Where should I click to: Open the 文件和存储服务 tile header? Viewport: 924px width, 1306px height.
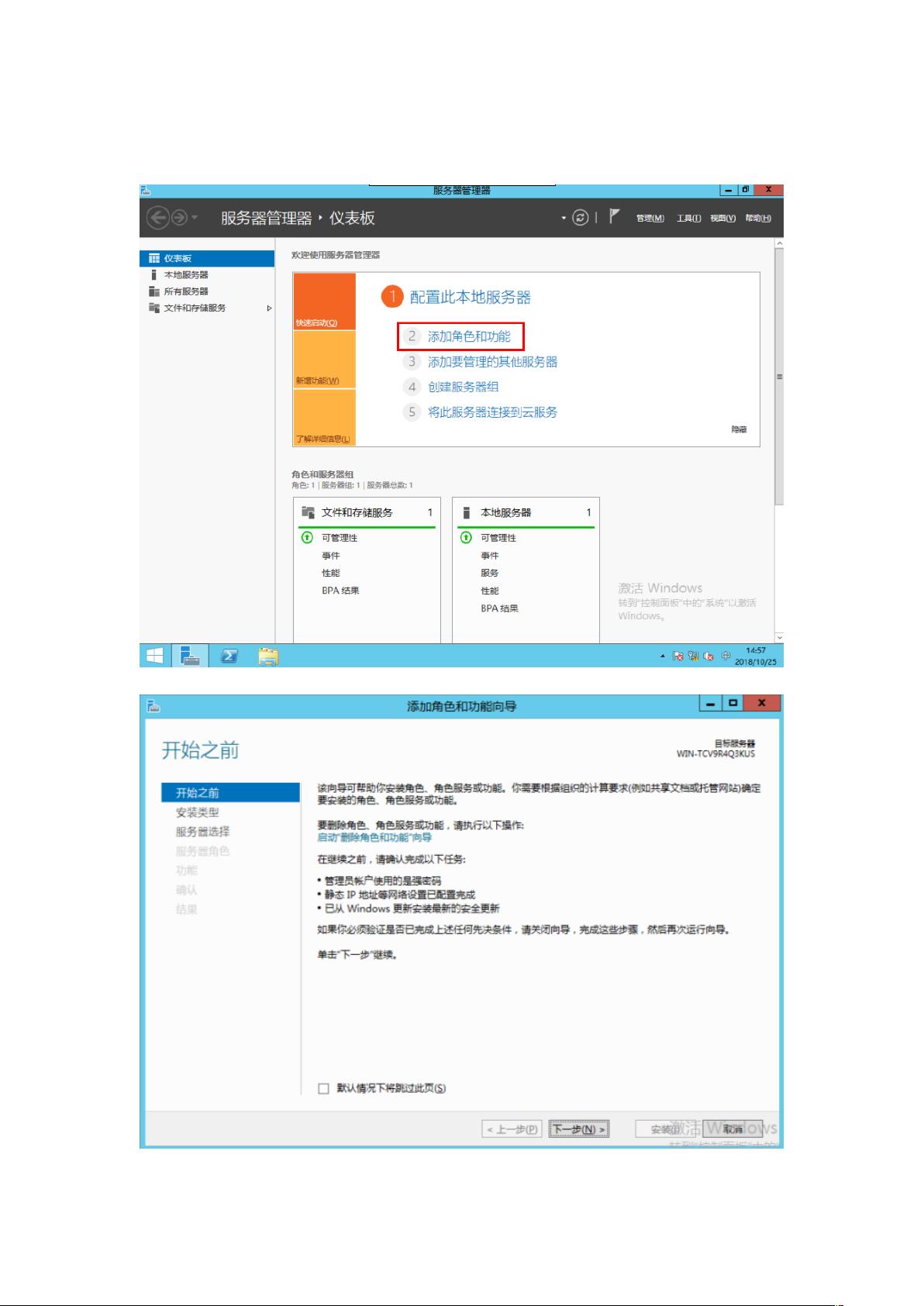point(367,512)
